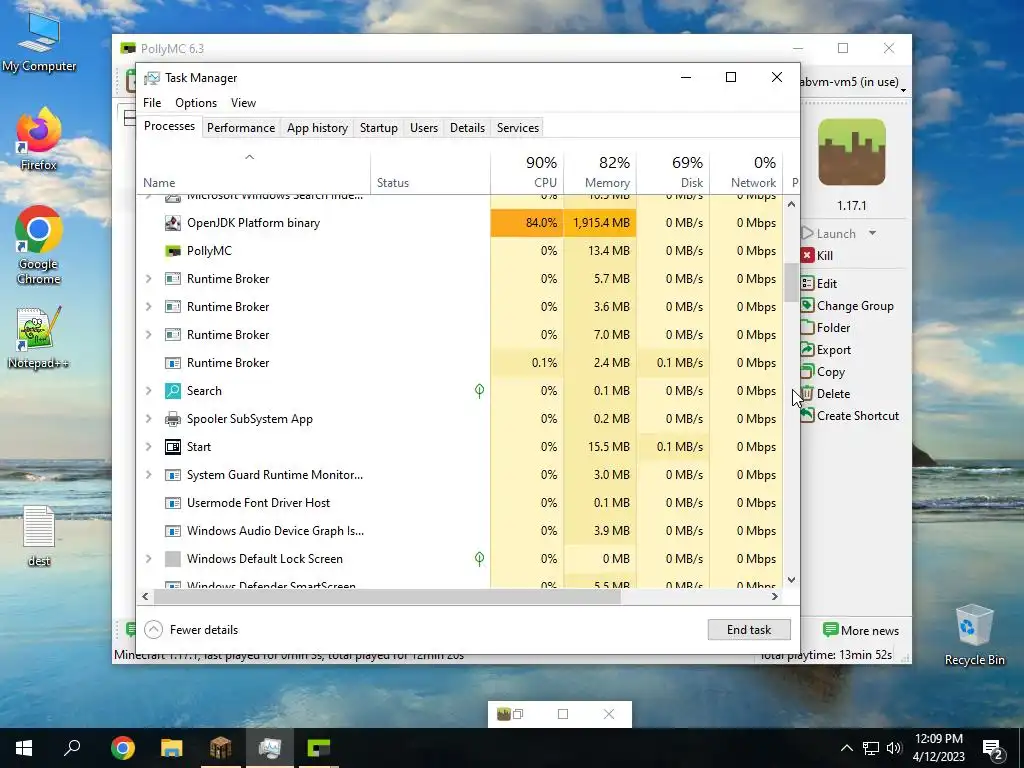This screenshot has height=768, width=1024.
Task: Click the Usermode Font Driver Host icon
Action: (172, 504)
